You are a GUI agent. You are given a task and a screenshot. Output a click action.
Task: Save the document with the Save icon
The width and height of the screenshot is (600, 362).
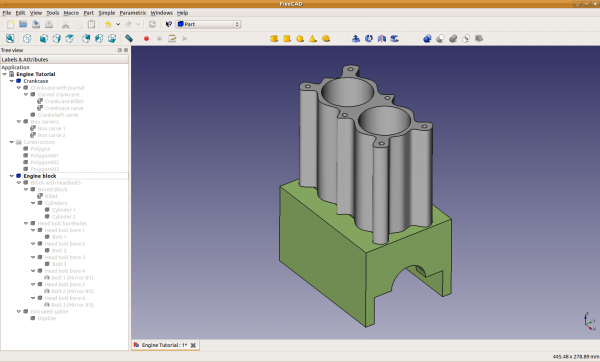36,24
